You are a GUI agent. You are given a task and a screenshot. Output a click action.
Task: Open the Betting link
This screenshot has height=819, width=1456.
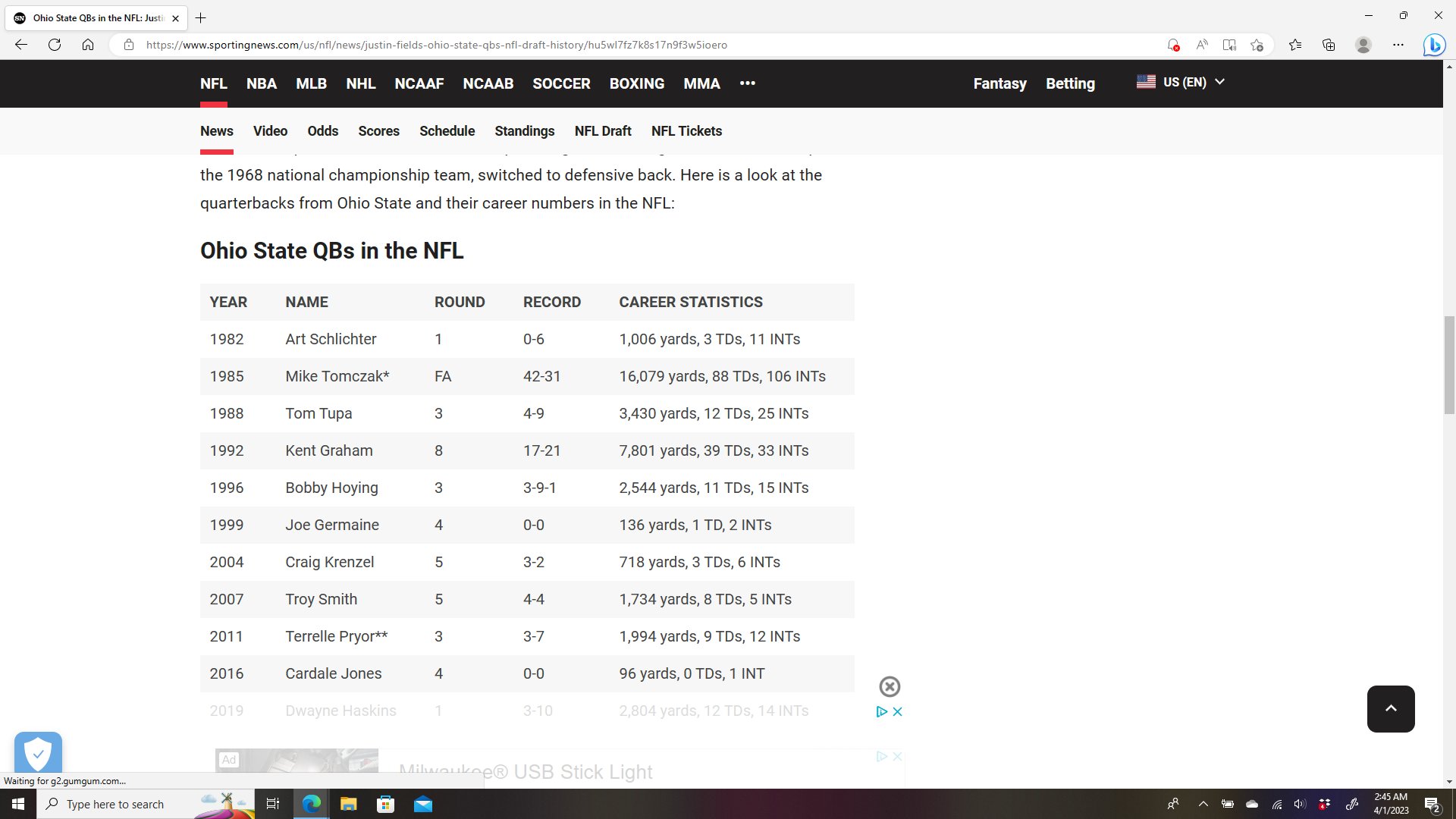pyautogui.click(x=1071, y=83)
